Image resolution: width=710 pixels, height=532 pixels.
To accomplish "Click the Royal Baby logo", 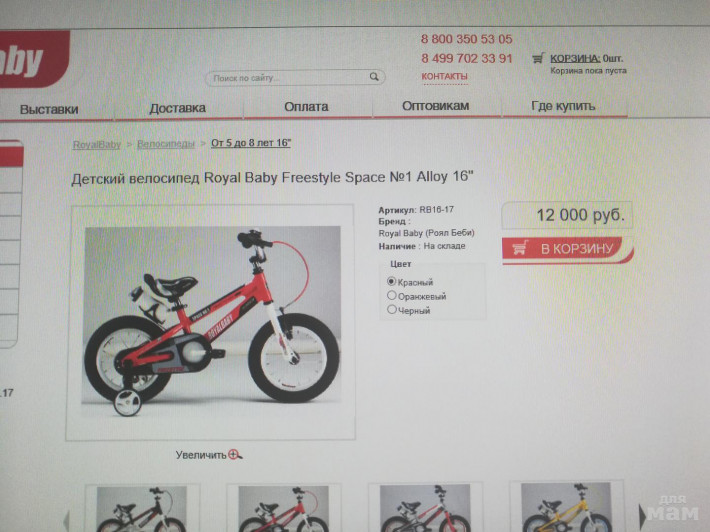I will 33,59.
